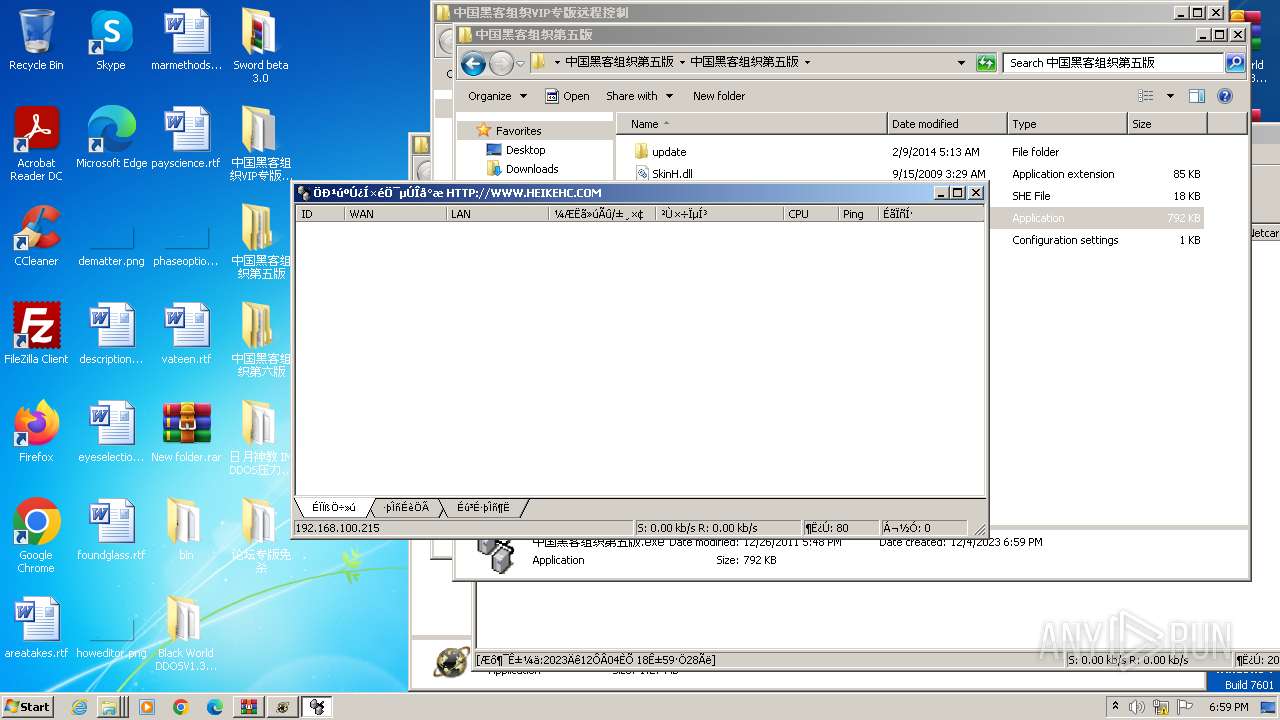Launch Skype from the desktop
The height and width of the screenshot is (720, 1280).
pos(111,40)
